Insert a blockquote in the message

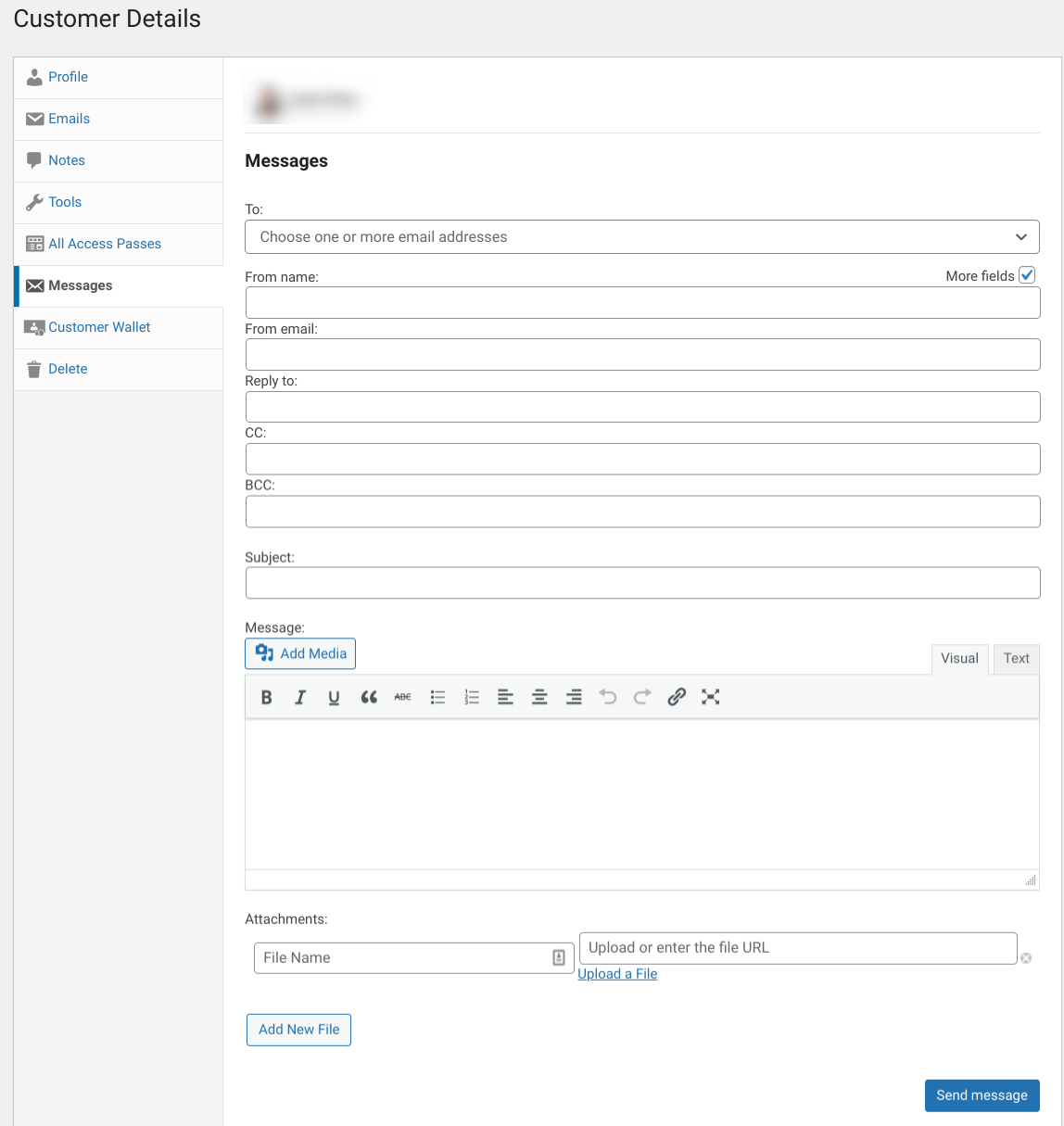click(x=369, y=697)
